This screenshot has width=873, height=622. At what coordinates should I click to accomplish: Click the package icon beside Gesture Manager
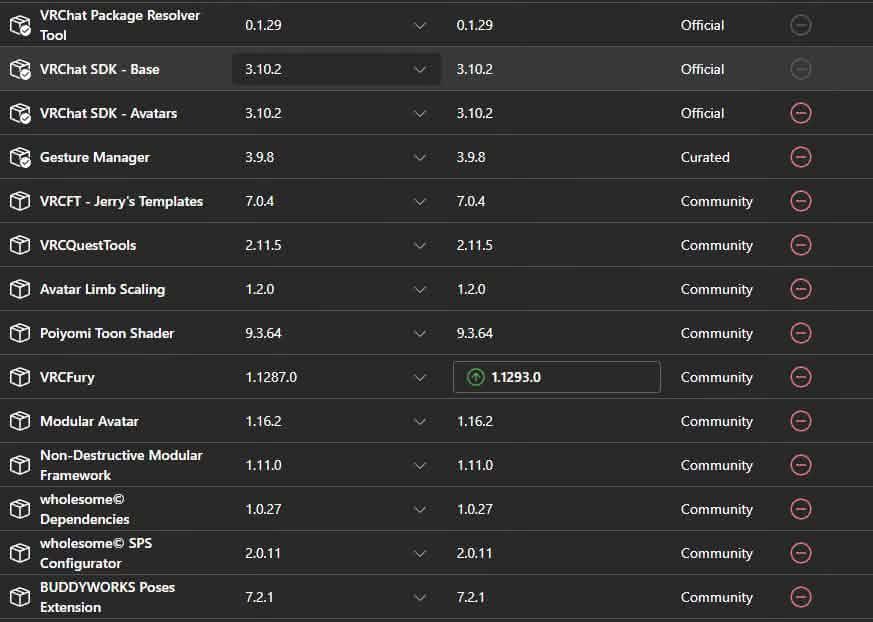[21, 157]
